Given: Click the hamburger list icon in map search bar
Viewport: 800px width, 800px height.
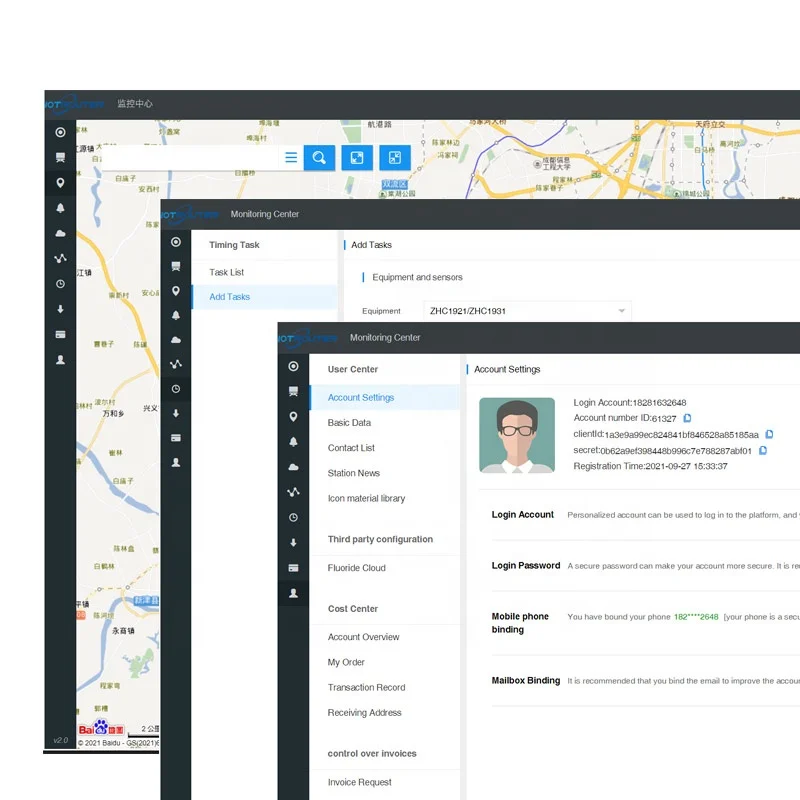Looking at the screenshot, I should (x=291, y=157).
